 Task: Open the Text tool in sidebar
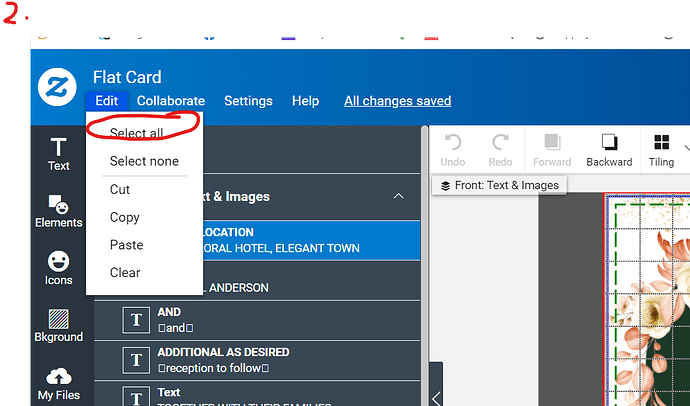click(x=59, y=154)
